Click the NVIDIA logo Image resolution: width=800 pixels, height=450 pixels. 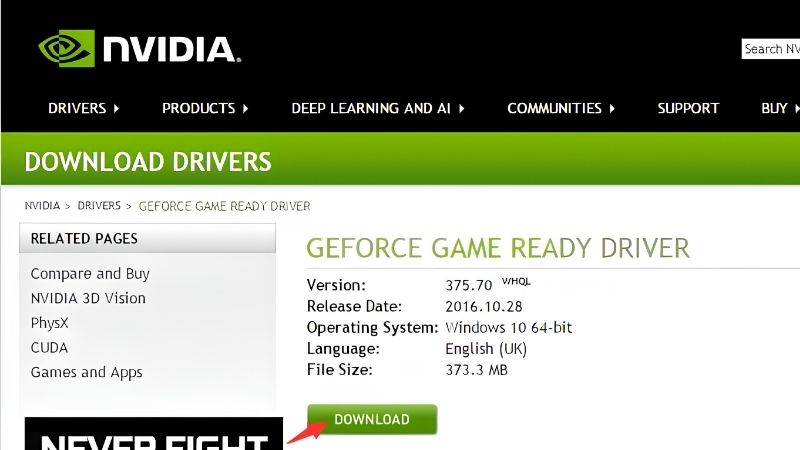point(139,48)
